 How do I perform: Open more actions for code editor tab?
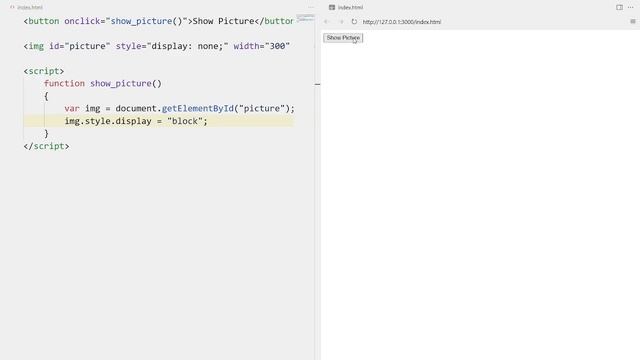(x=311, y=7)
